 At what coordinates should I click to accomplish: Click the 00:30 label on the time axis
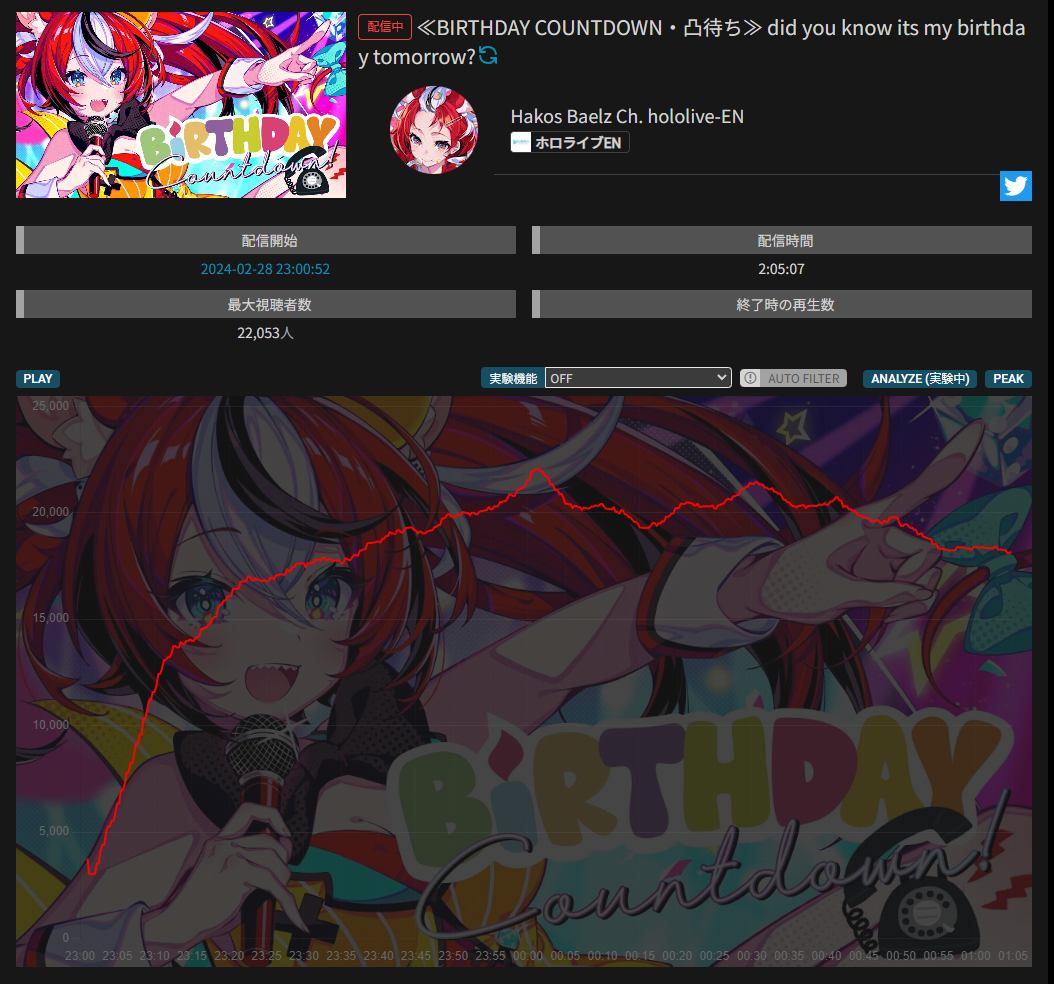point(752,956)
